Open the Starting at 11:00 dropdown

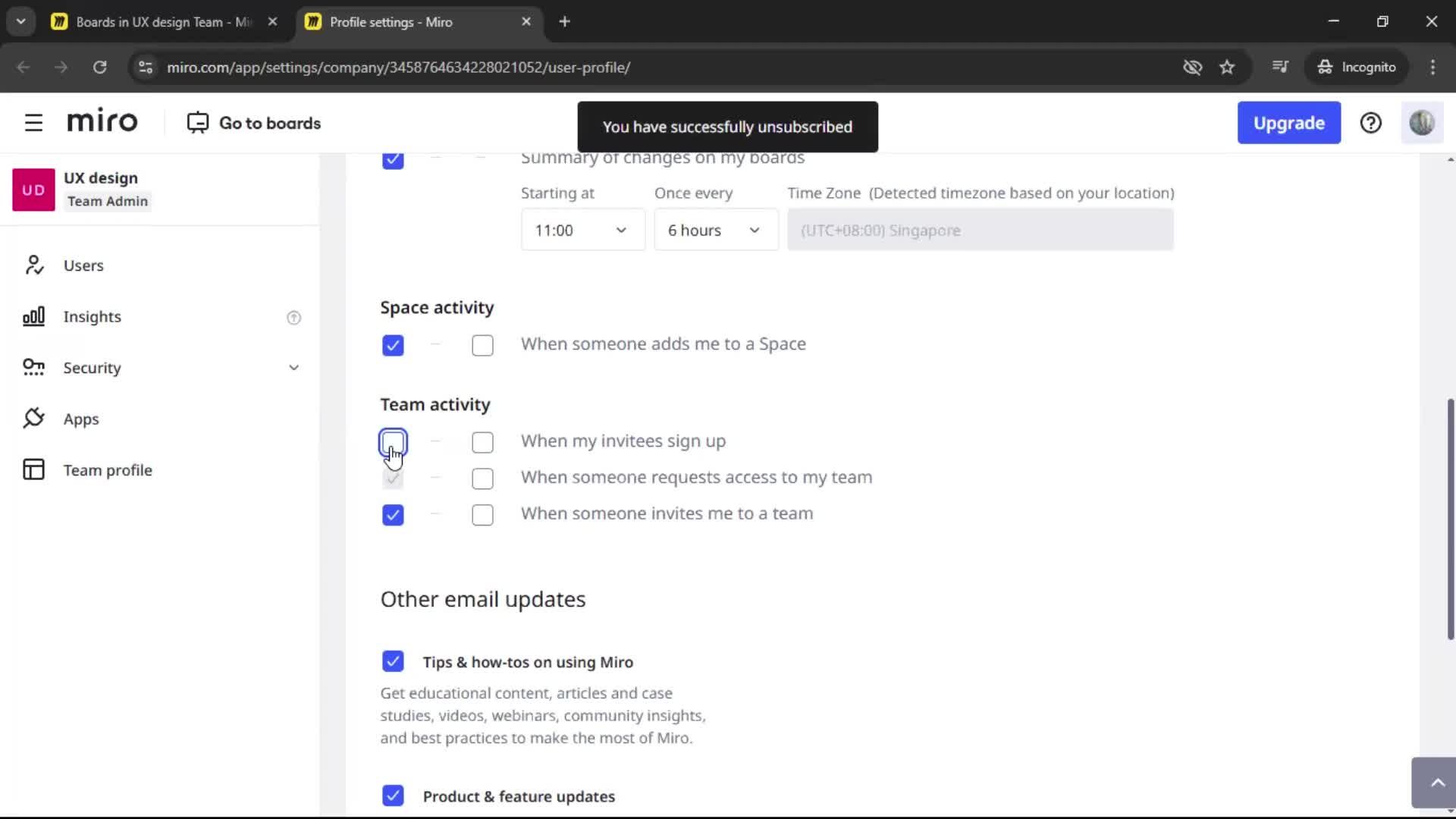click(x=582, y=230)
